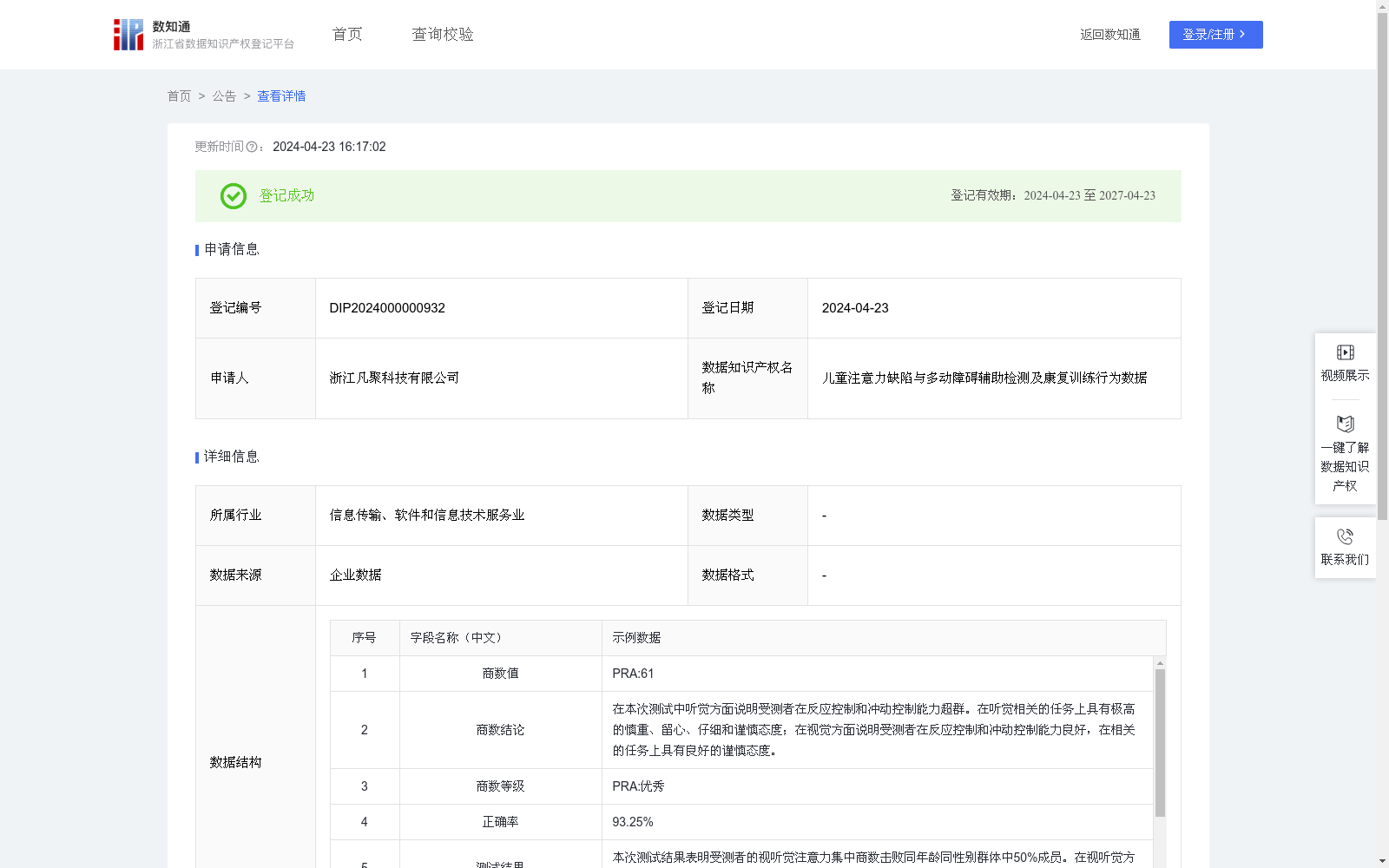Click field name 正确率 in row 4

coord(500,822)
